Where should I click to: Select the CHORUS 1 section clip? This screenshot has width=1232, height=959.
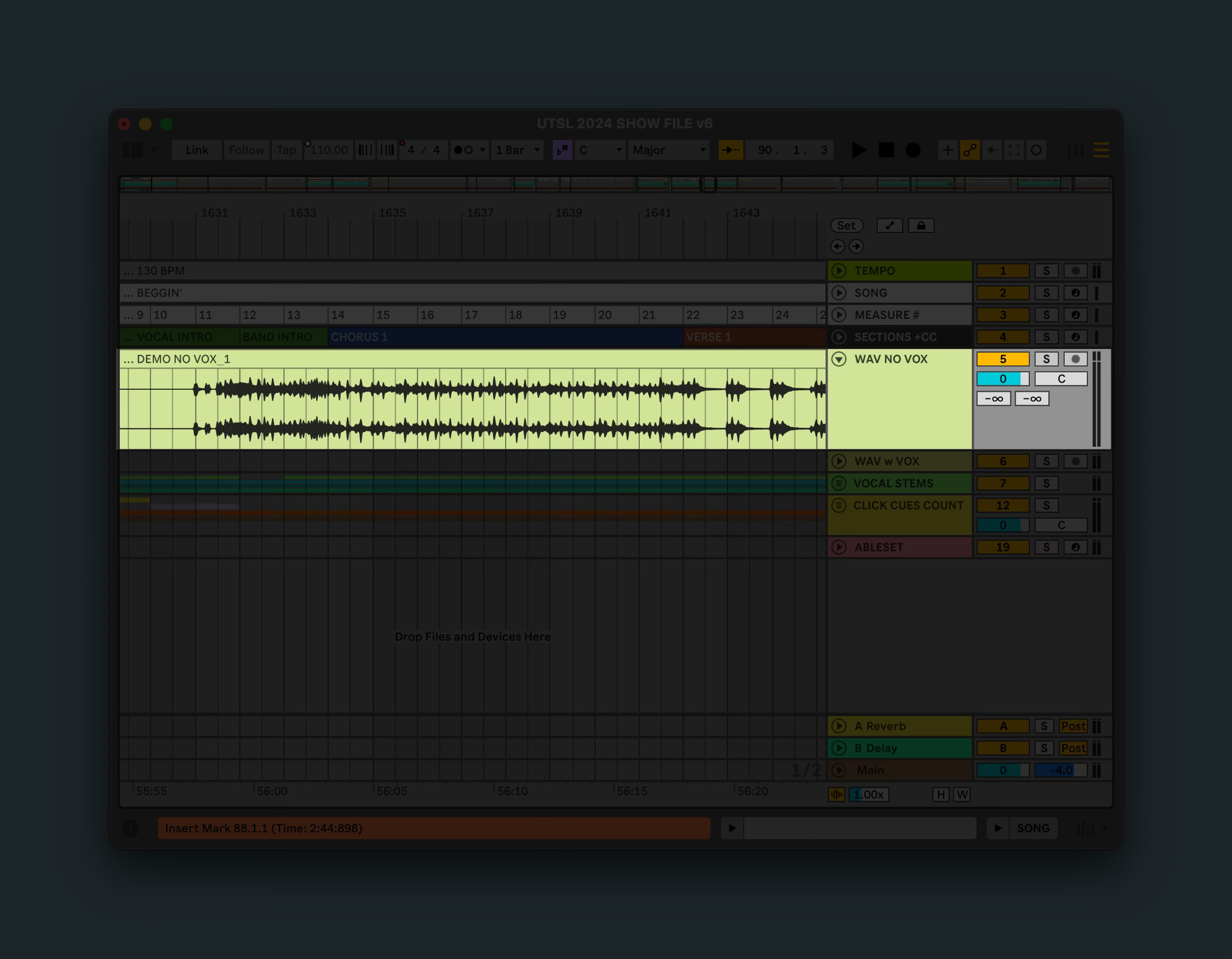click(506, 337)
